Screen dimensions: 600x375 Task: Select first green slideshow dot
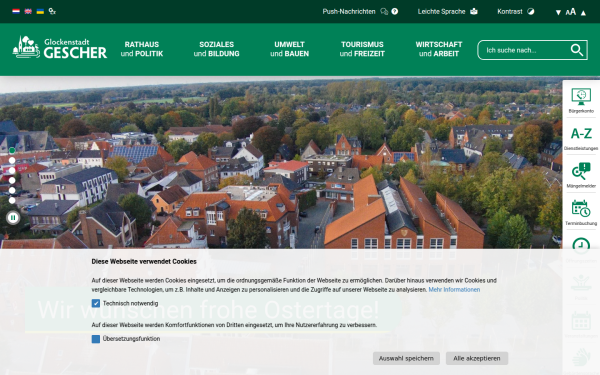pos(12,150)
